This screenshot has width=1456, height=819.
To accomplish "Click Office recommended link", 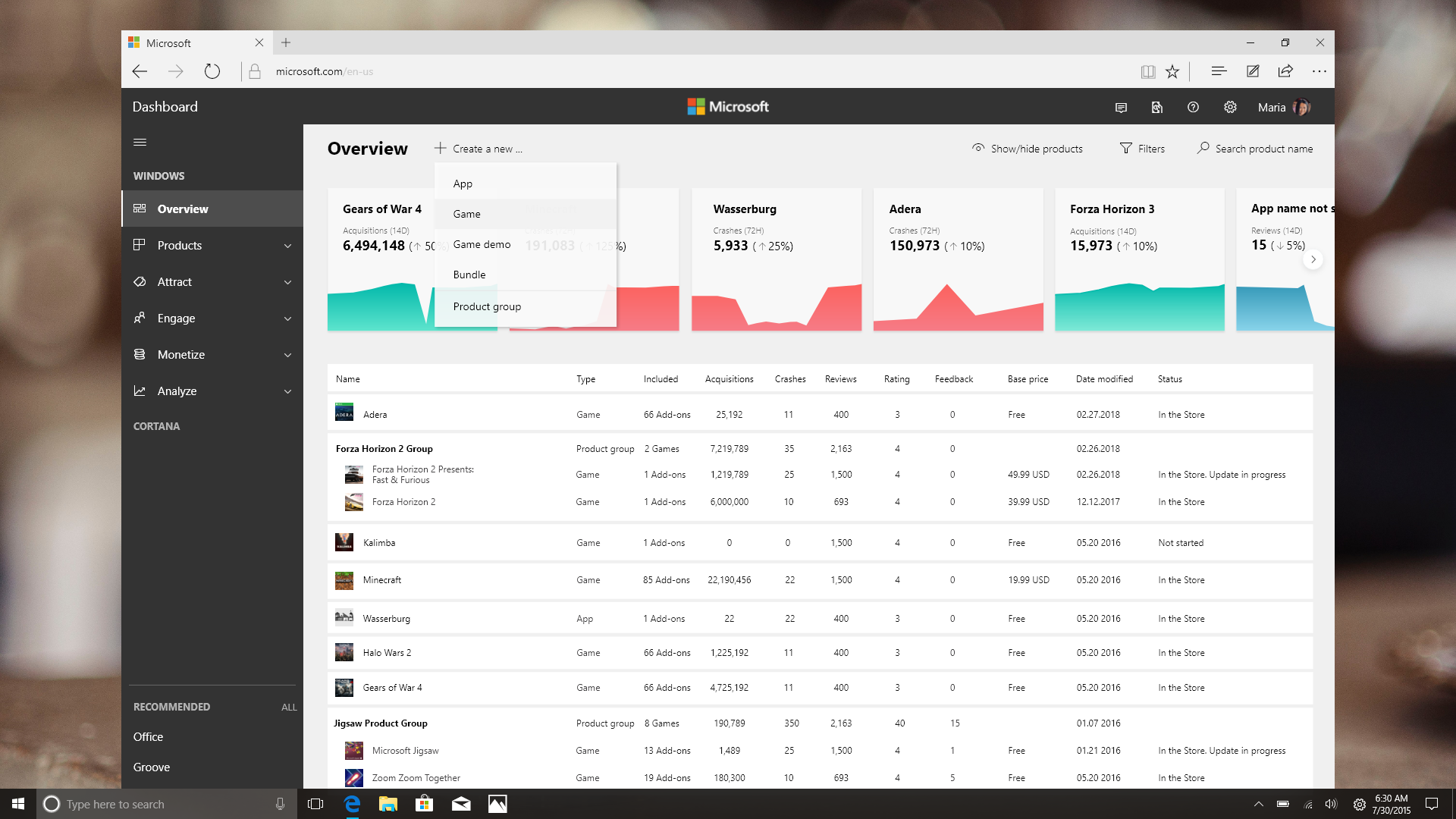I will [148, 737].
